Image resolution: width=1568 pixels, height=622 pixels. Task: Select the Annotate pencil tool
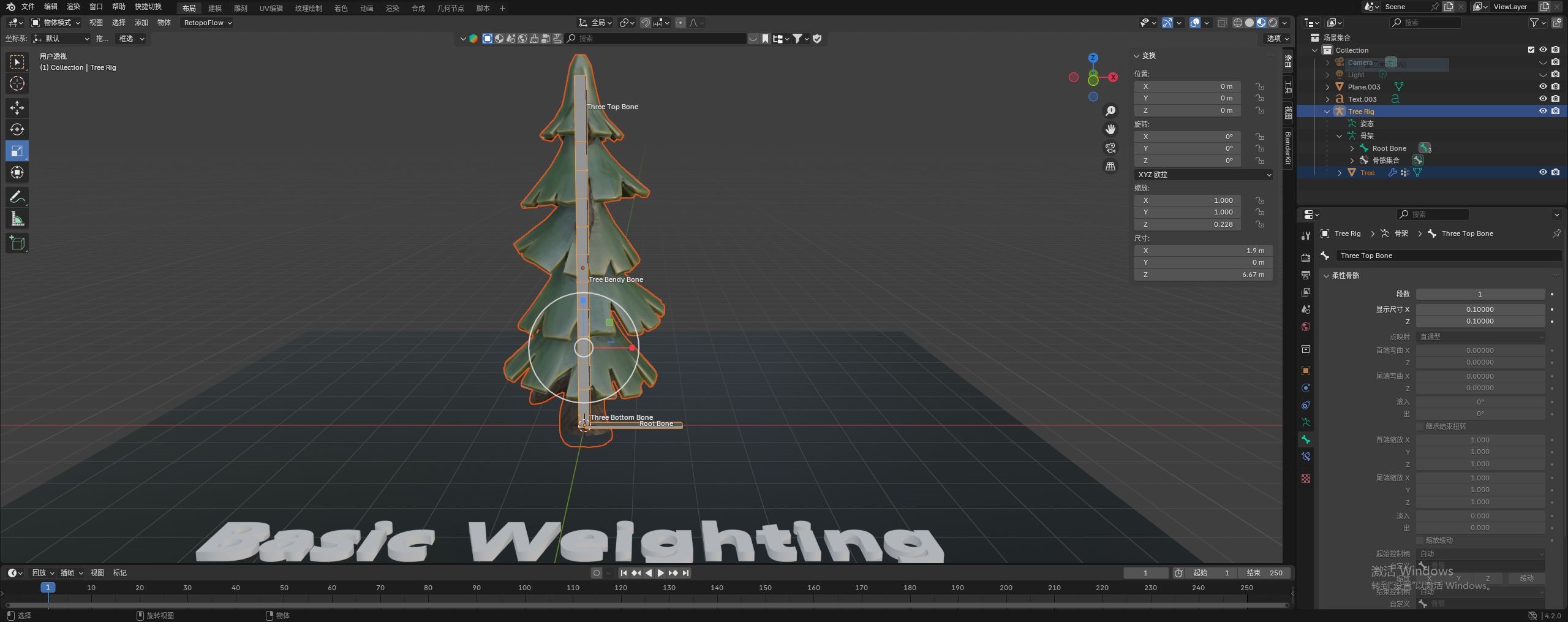pyautogui.click(x=17, y=197)
